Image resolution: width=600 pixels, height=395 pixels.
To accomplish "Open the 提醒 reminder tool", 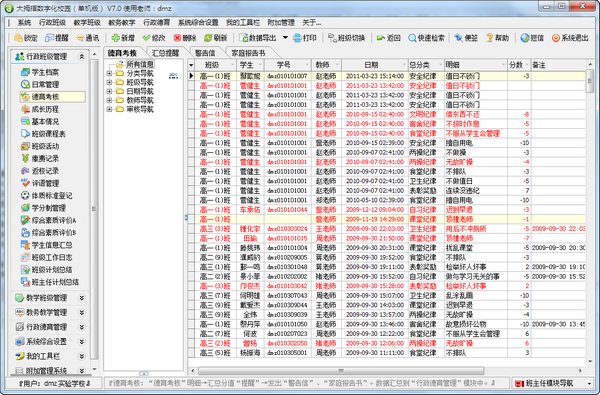I will (x=57, y=38).
